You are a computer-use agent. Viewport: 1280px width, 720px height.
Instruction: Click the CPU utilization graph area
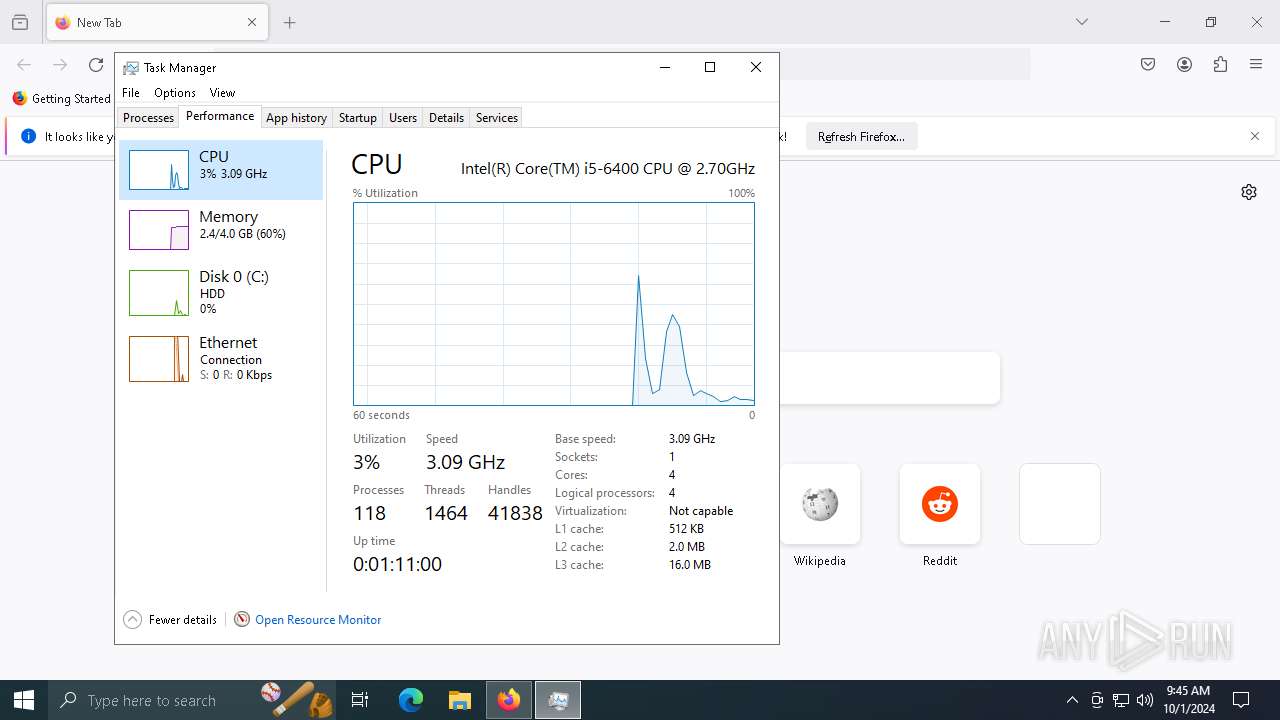tap(554, 304)
